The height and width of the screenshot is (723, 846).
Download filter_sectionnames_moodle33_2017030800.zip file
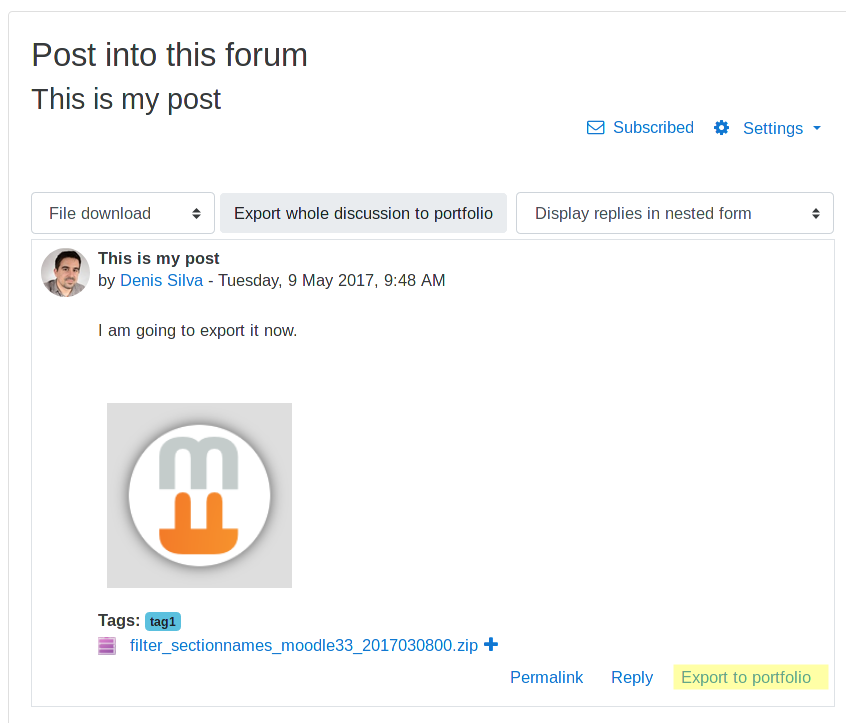click(x=304, y=645)
